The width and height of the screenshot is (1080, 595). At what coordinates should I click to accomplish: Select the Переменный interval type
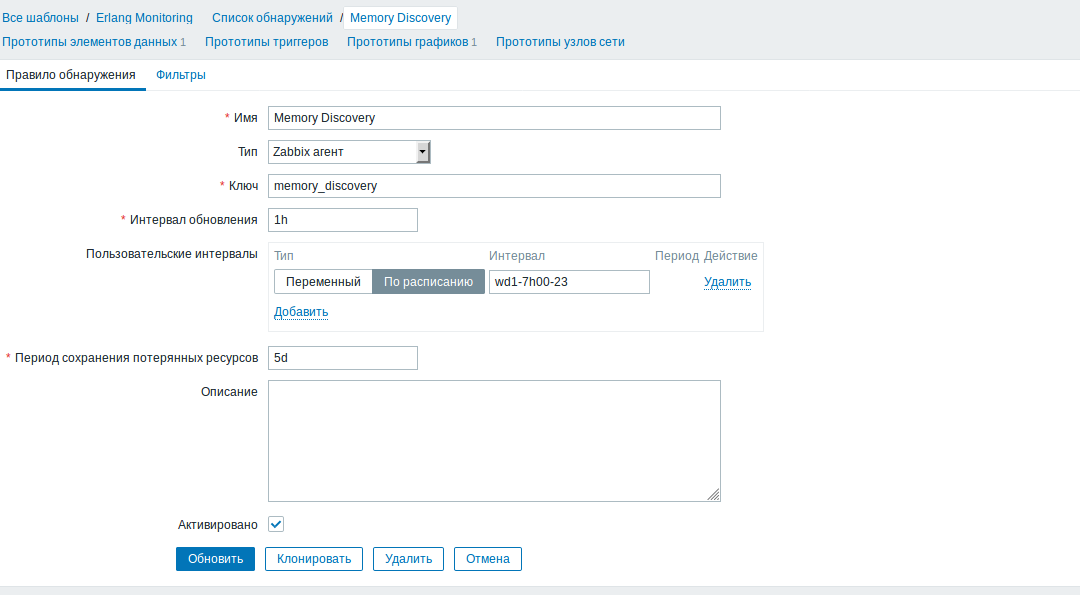click(x=323, y=282)
